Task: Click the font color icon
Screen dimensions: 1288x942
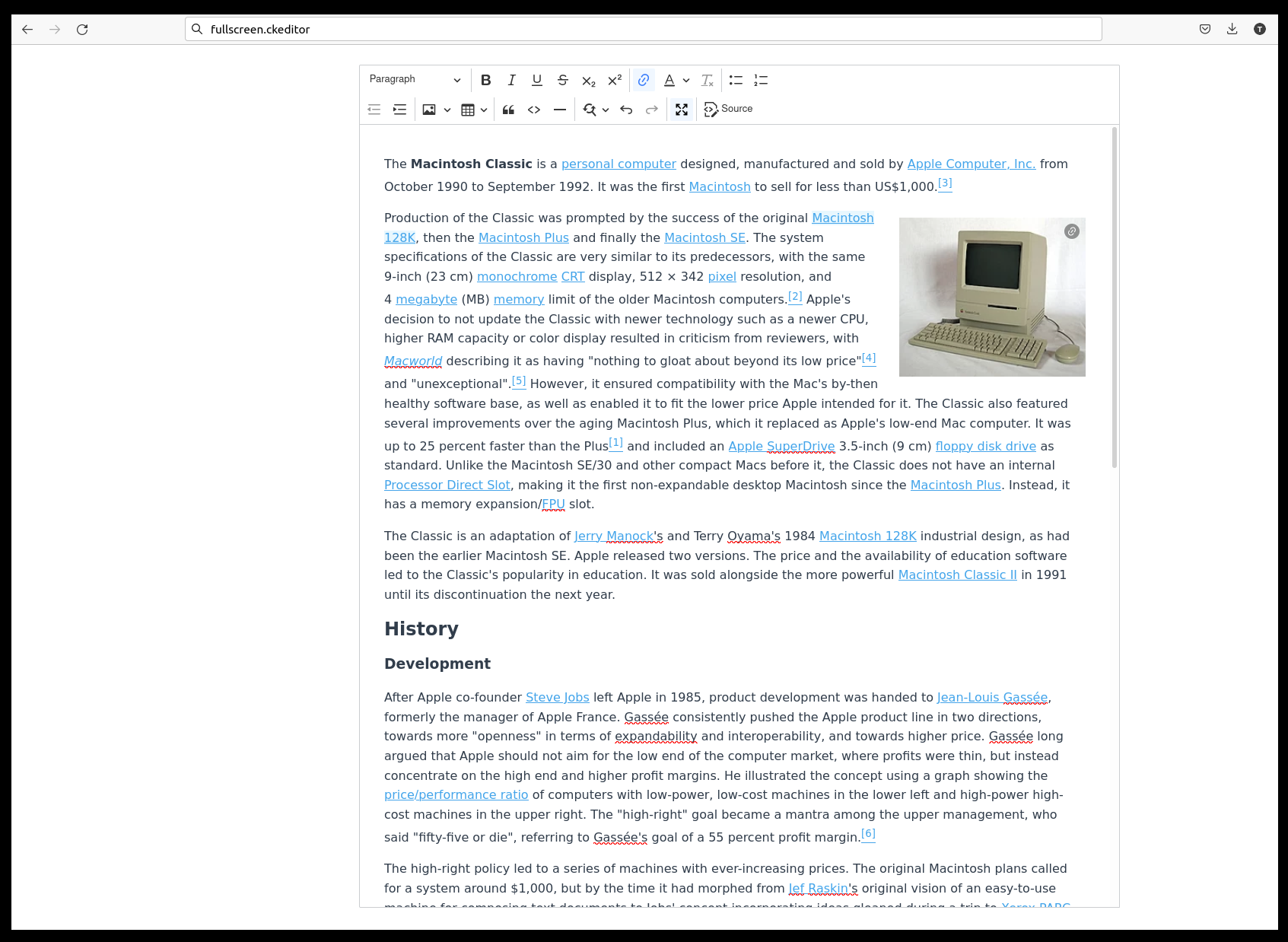Action: pos(669,80)
